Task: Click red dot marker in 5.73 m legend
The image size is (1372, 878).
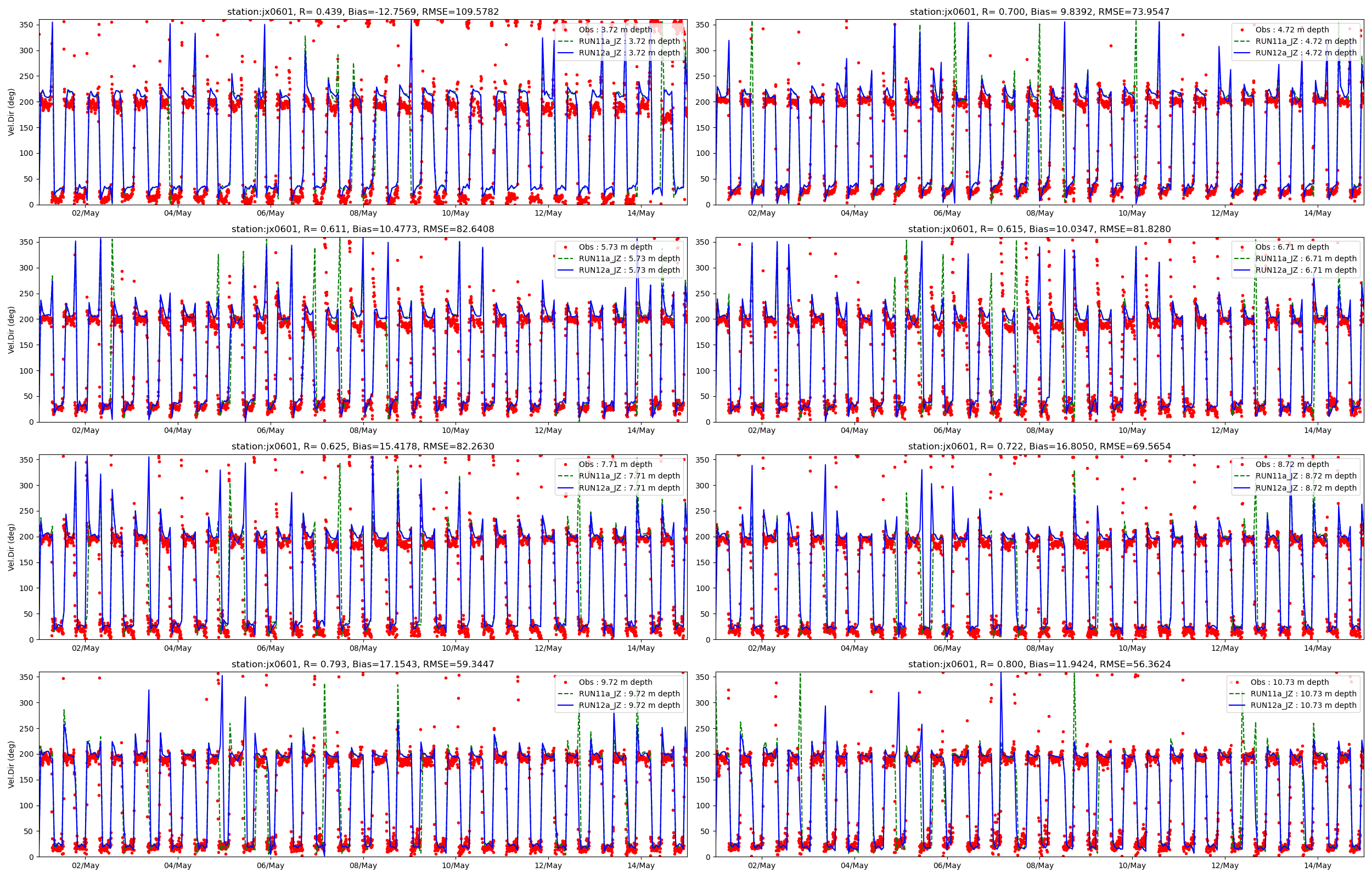Action: (x=565, y=247)
